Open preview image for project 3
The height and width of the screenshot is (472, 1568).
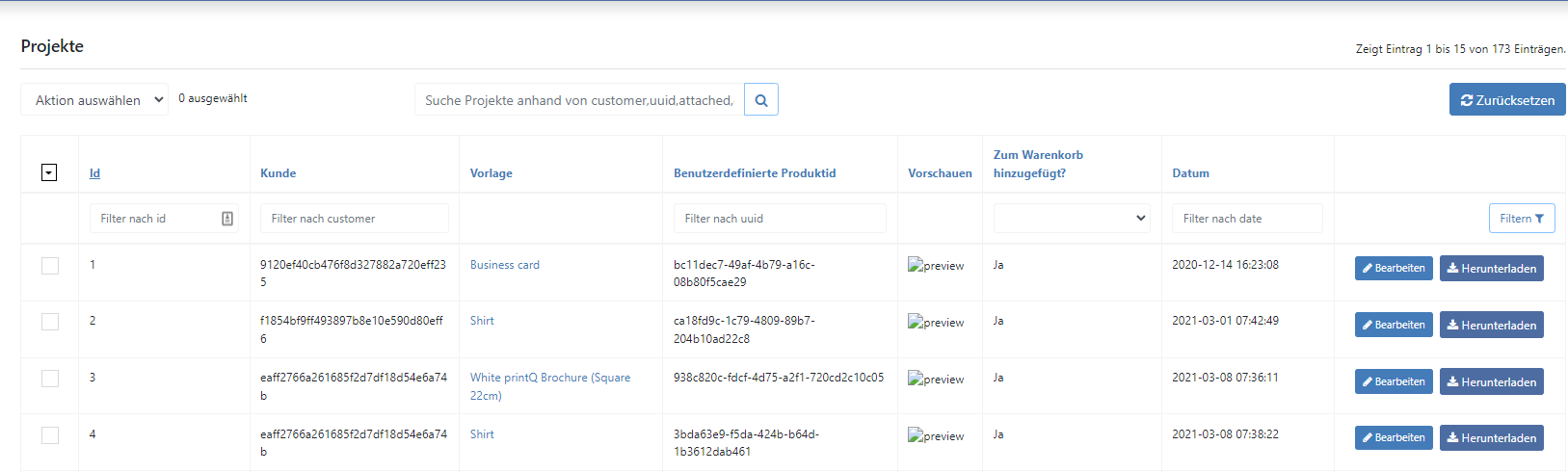tap(936, 380)
